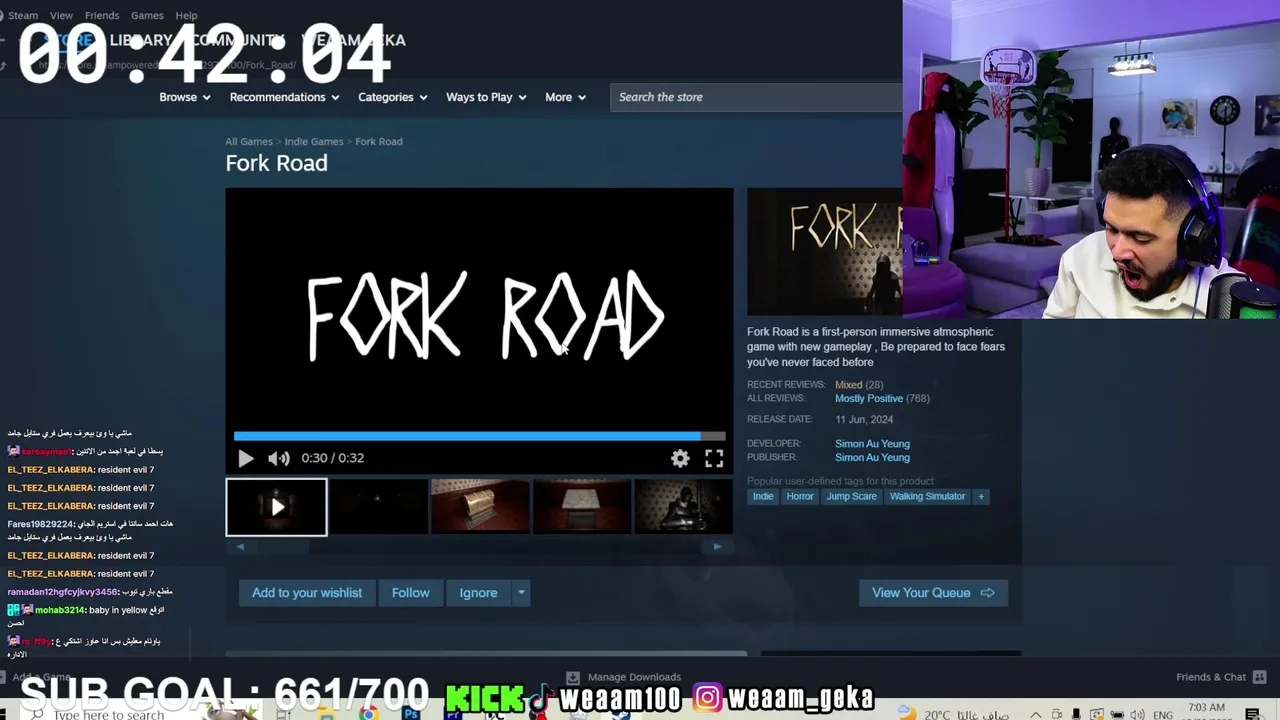Select the Walking Simulator tag

[x=927, y=496]
